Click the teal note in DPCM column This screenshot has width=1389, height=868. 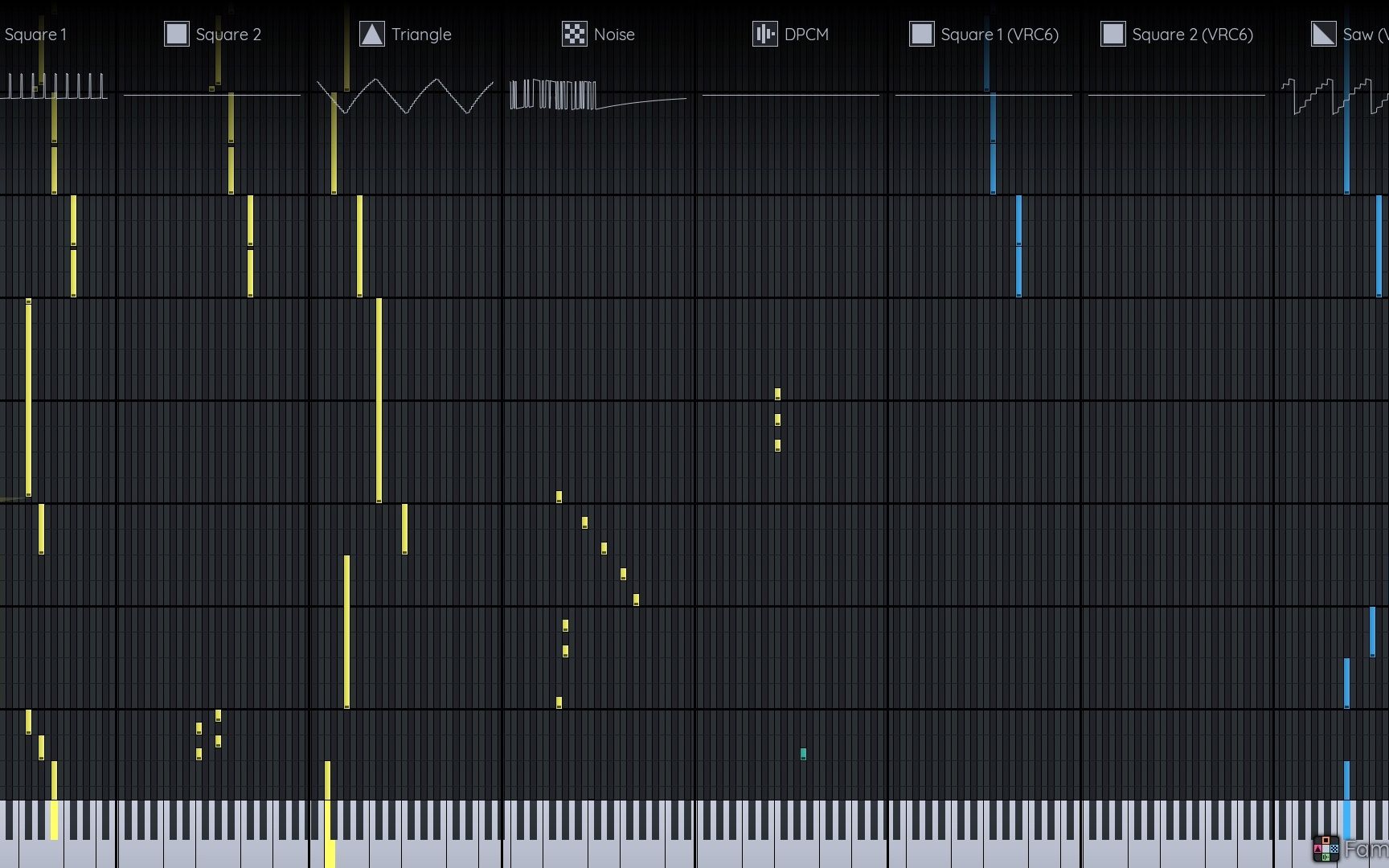[x=803, y=754]
